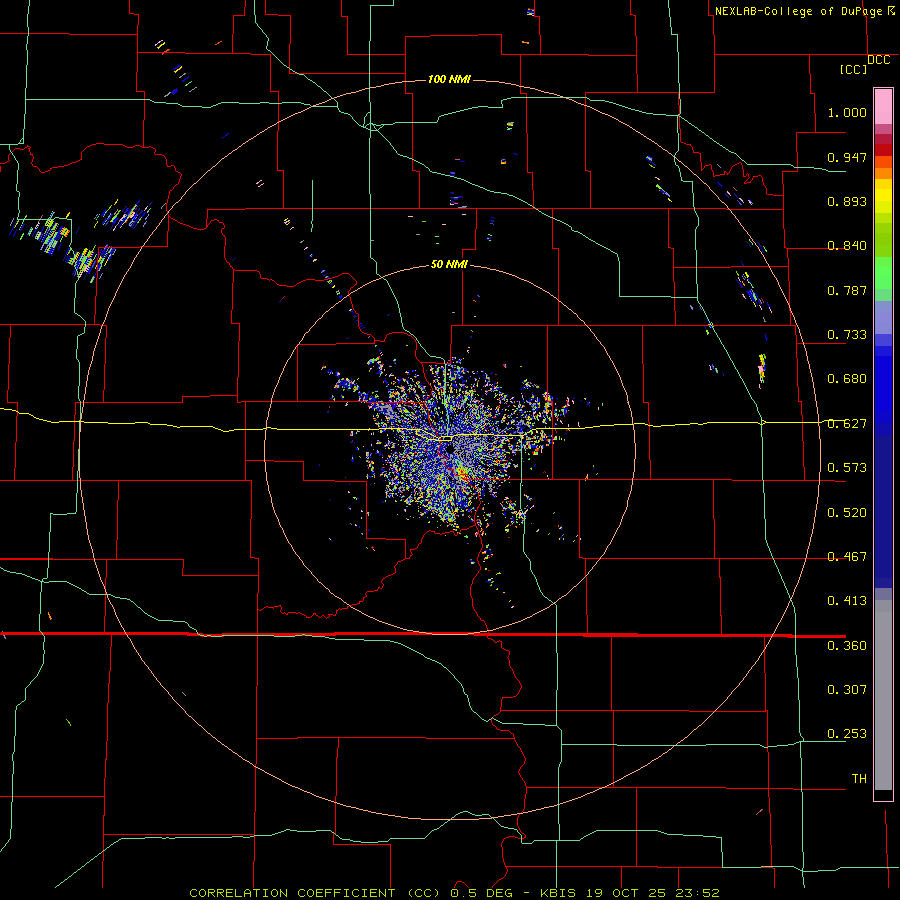Viewport: 900px width, 900px height.
Task: Click the 0.840 scale value
Action: click(847, 246)
